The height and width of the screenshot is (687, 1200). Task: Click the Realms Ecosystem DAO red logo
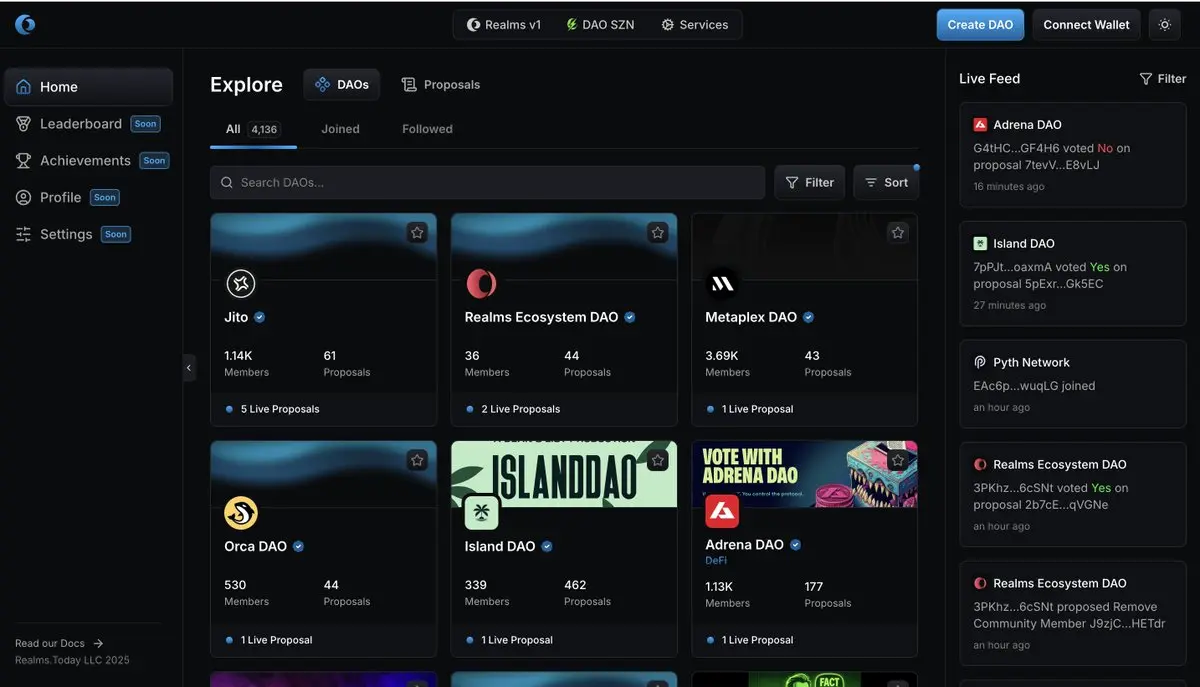click(x=481, y=284)
